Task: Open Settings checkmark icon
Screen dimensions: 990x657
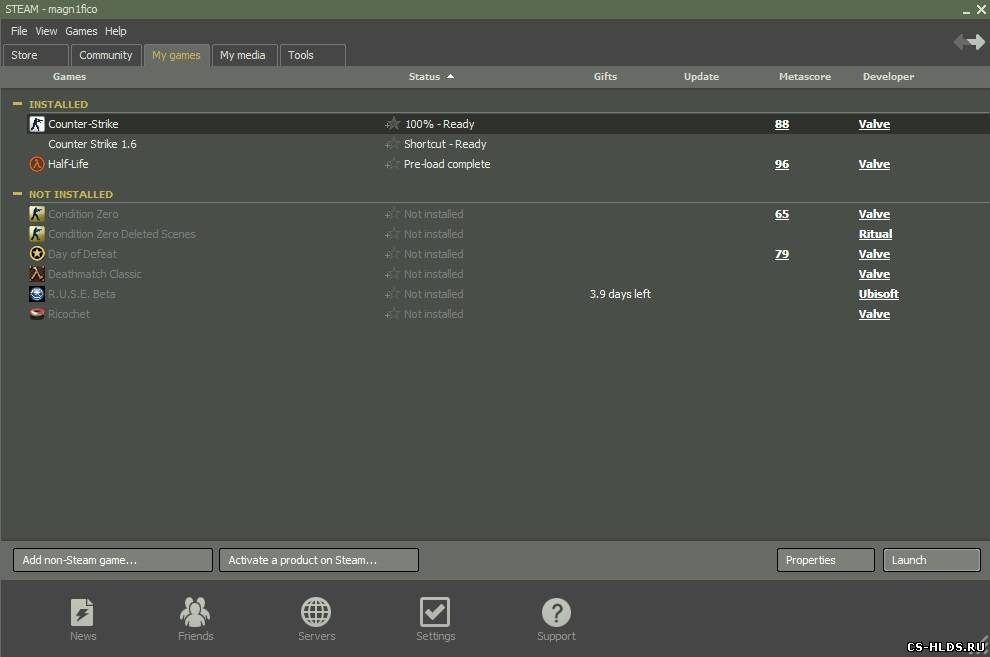Action: coord(435,612)
